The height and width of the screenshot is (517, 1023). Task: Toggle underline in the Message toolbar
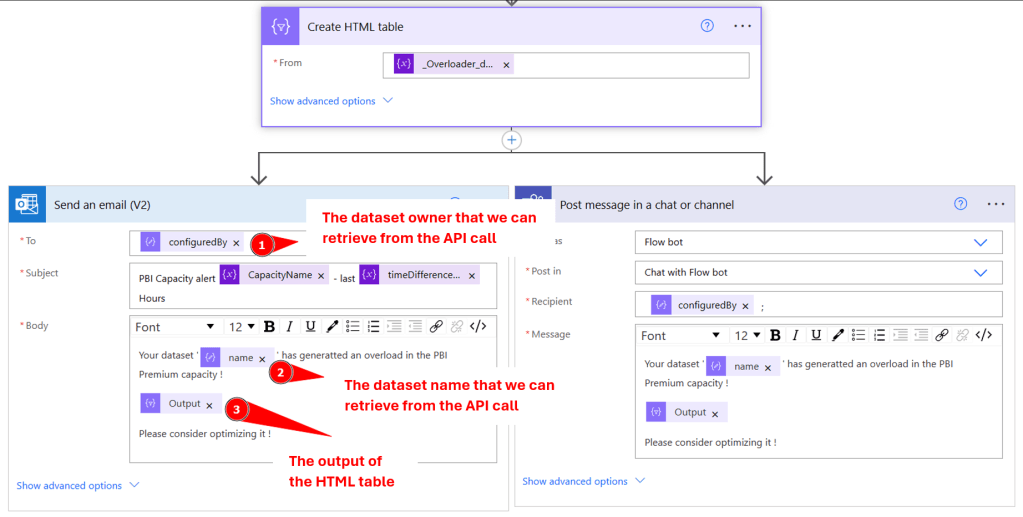pyautogui.click(x=815, y=336)
